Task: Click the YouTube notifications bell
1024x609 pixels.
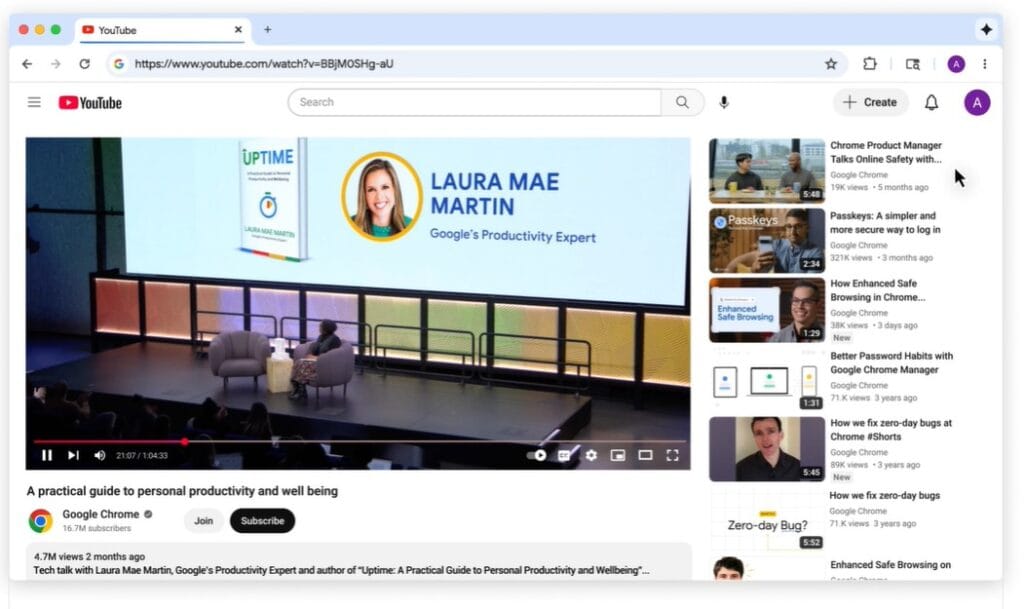Action: pos(931,102)
